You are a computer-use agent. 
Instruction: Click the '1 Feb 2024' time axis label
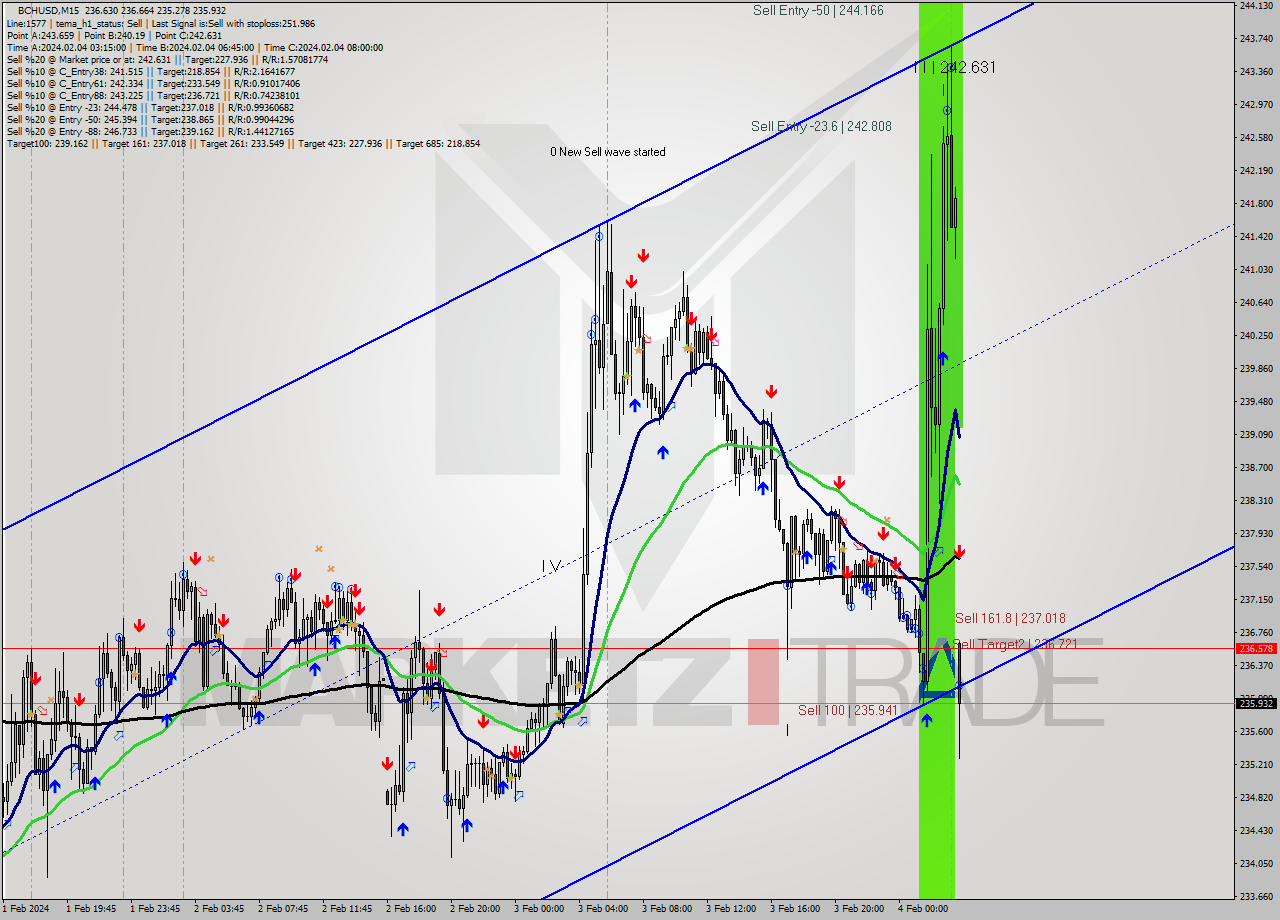[27, 909]
